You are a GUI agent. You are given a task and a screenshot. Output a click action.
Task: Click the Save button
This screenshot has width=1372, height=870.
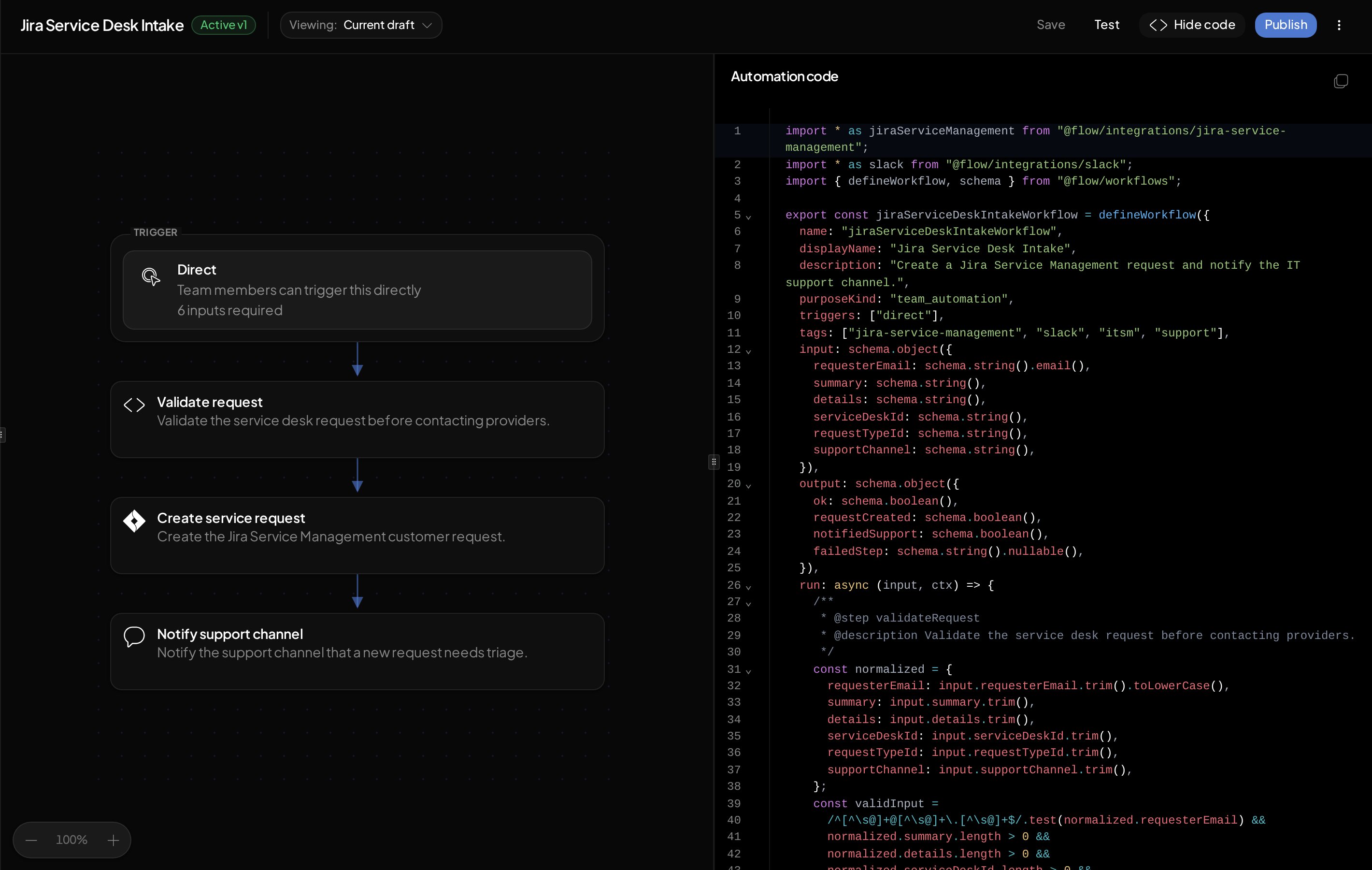tap(1051, 25)
